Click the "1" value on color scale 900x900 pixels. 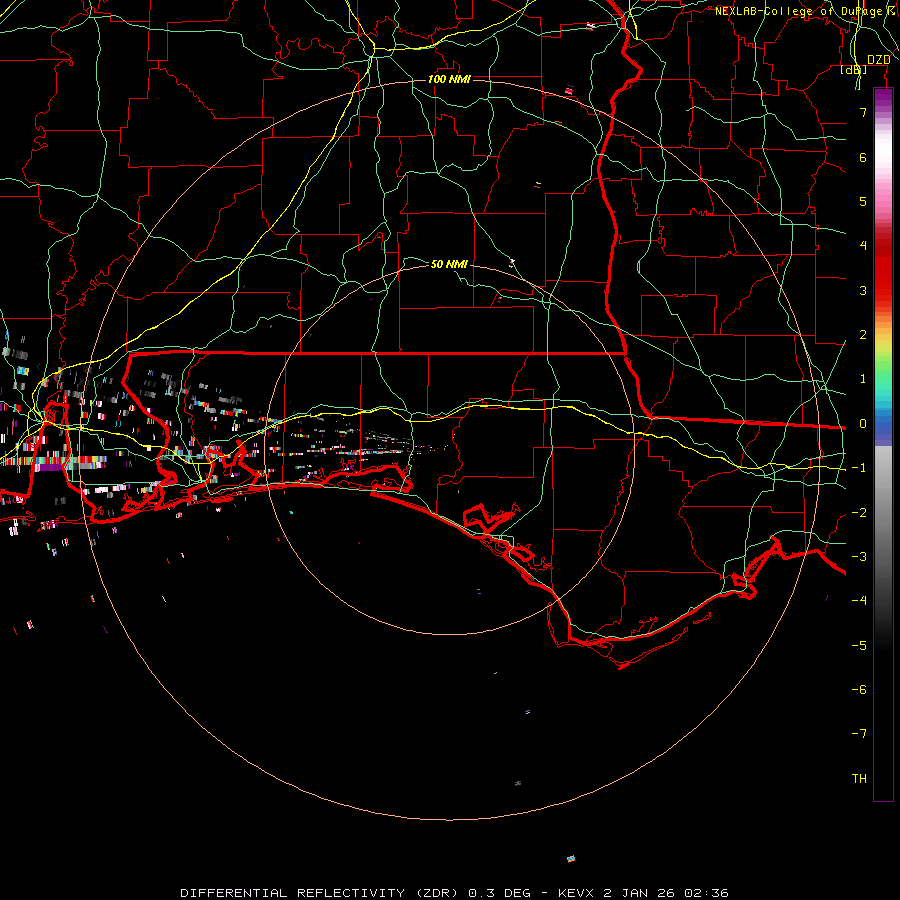(863, 379)
